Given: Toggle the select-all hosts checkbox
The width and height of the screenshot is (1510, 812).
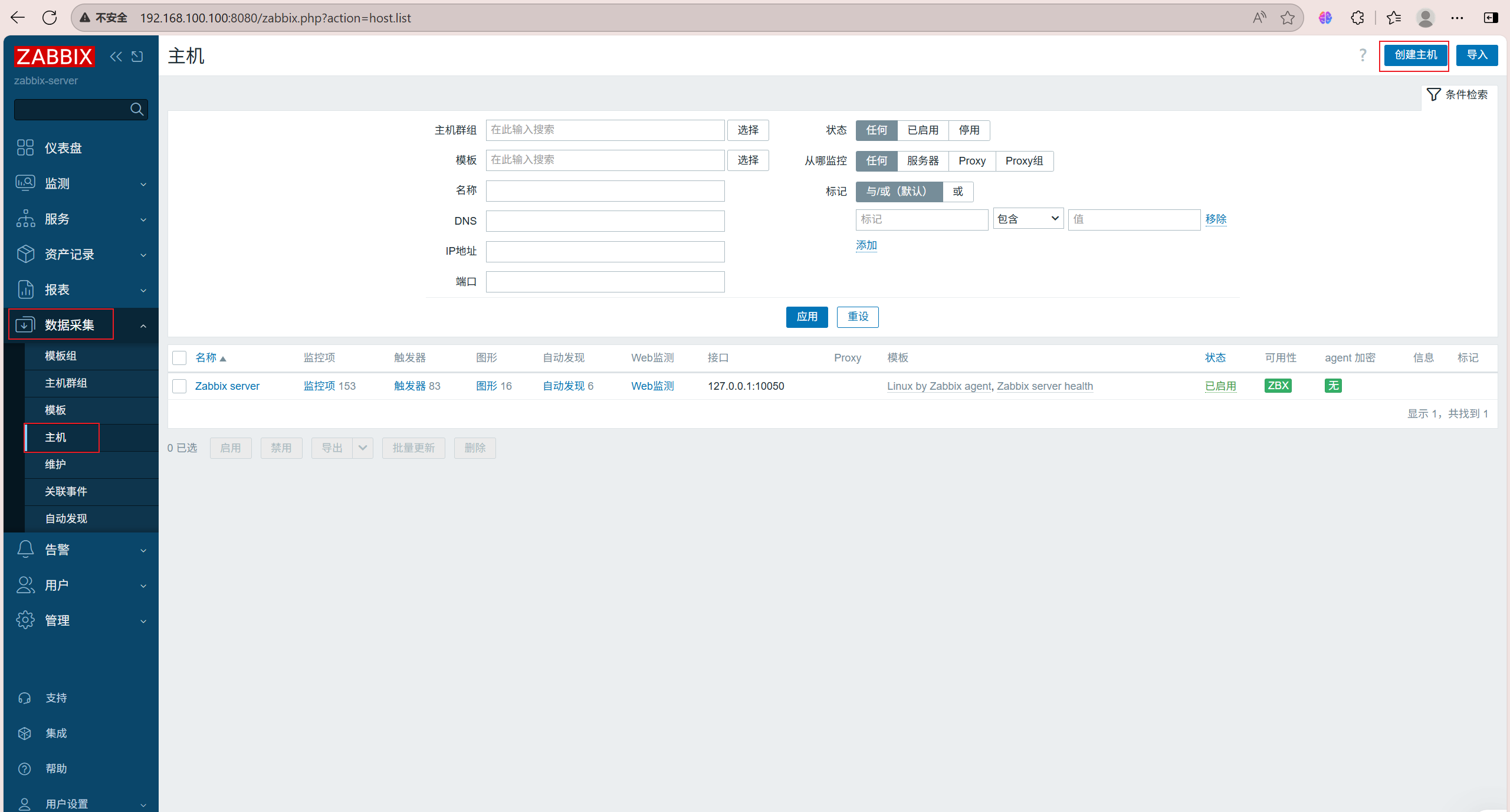Looking at the screenshot, I should click(x=179, y=358).
